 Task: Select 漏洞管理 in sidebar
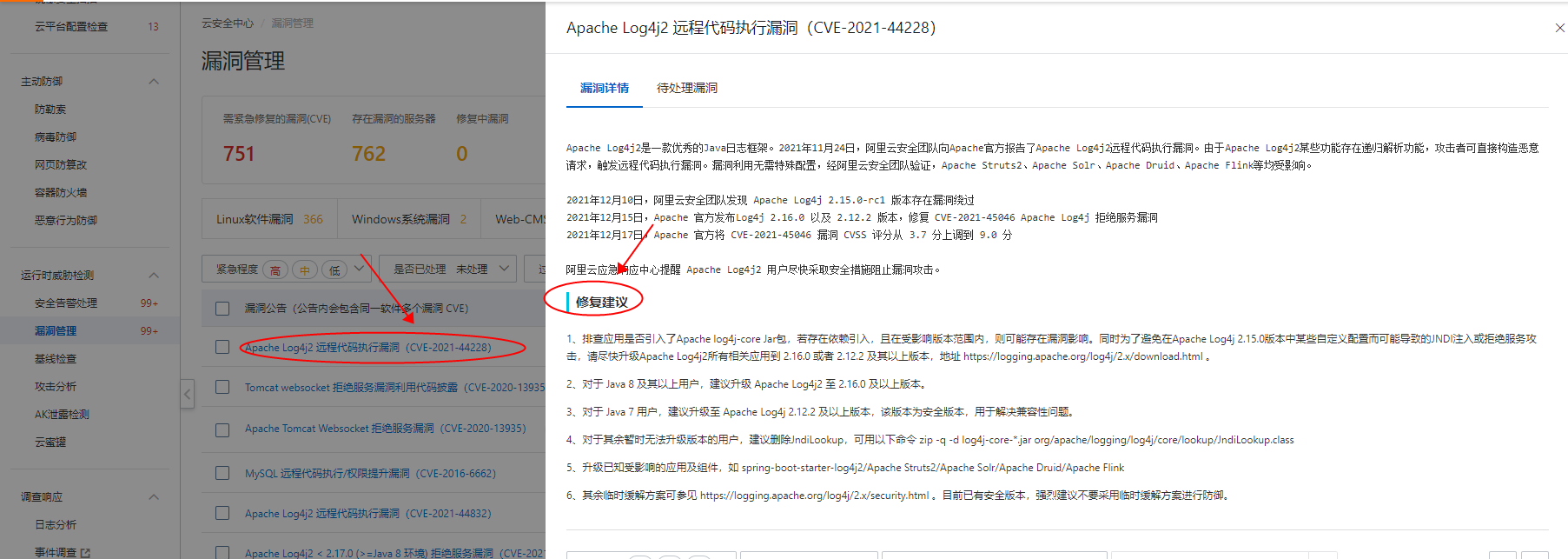coord(56,331)
